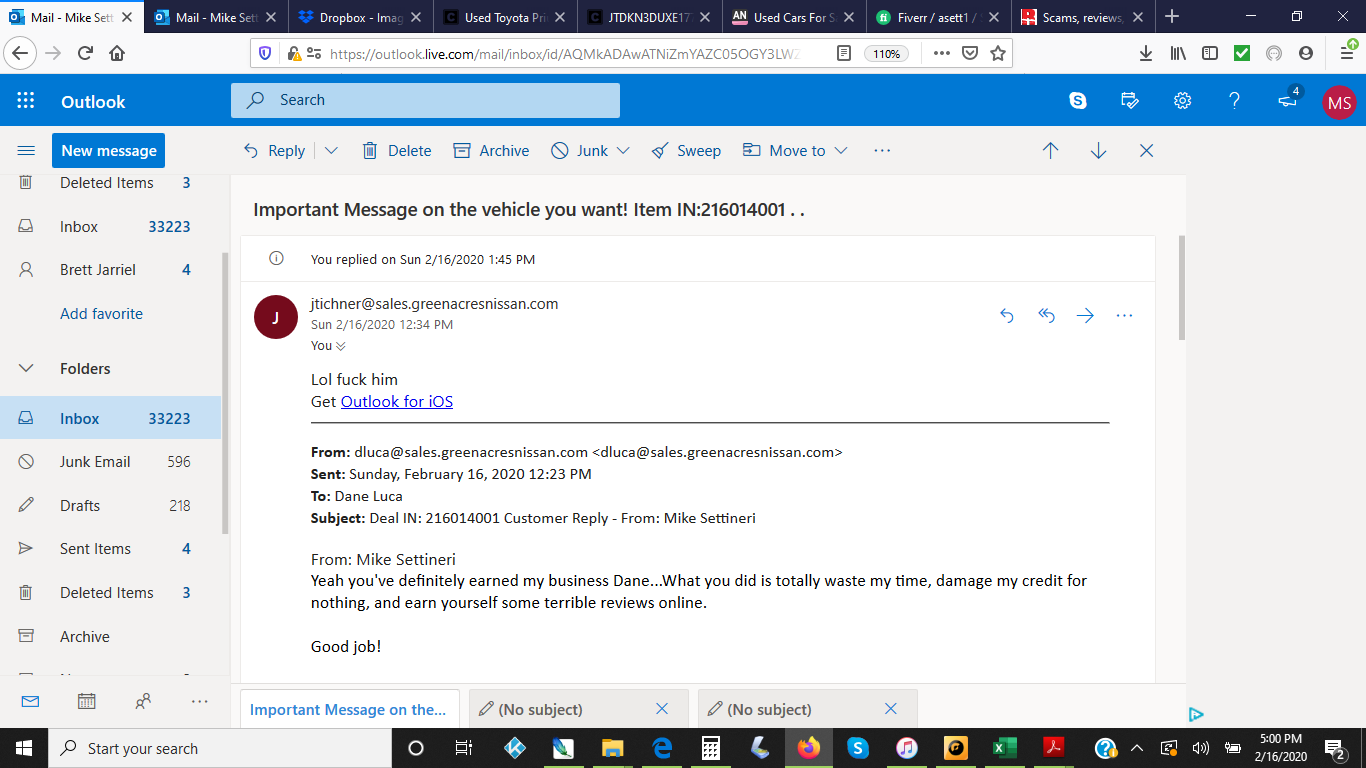Screen dimensions: 1366x768
Task: Open Firefox bookmark star
Action: (x=997, y=53)
